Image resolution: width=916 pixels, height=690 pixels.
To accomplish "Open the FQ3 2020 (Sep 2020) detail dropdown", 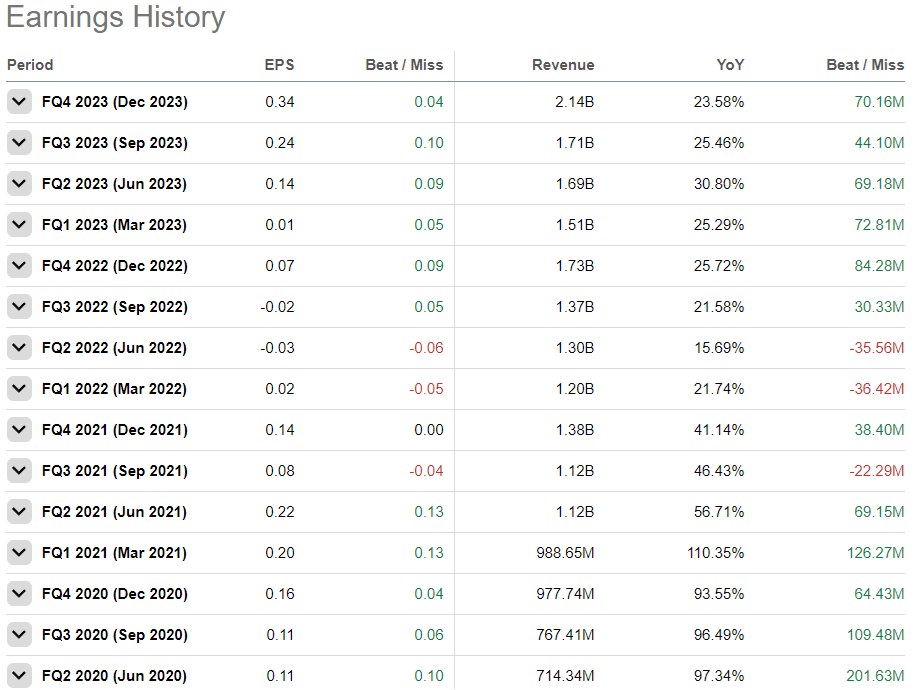I will tap(19, 634).
